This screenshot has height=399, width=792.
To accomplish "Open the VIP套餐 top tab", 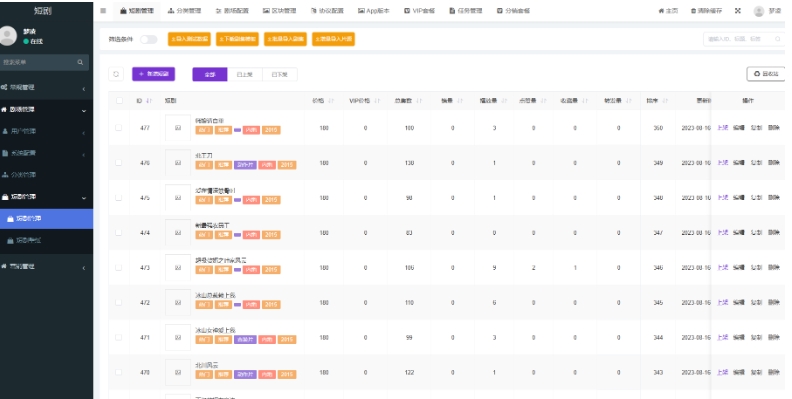I will (418, 11).
